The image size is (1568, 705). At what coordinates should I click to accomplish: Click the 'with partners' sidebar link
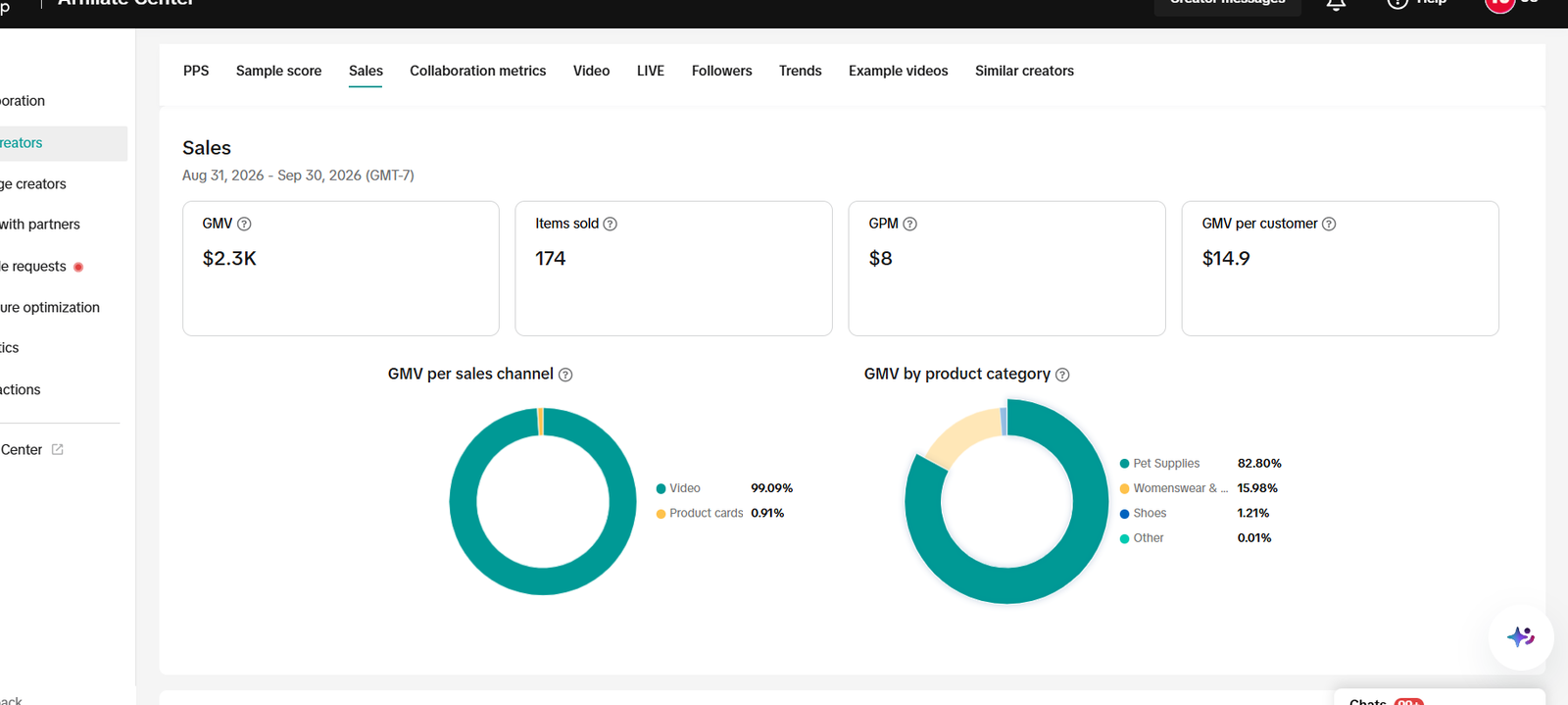click(40, 225)
